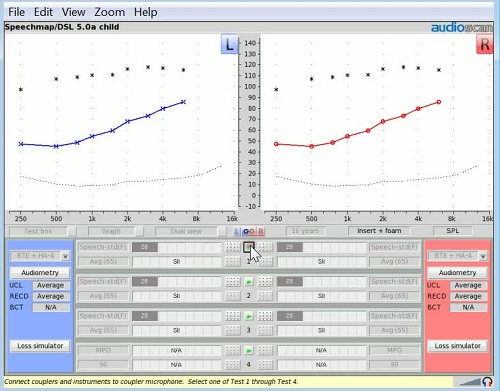
Task: Open the Zoom menu
Action: click(x=110, y=12)
